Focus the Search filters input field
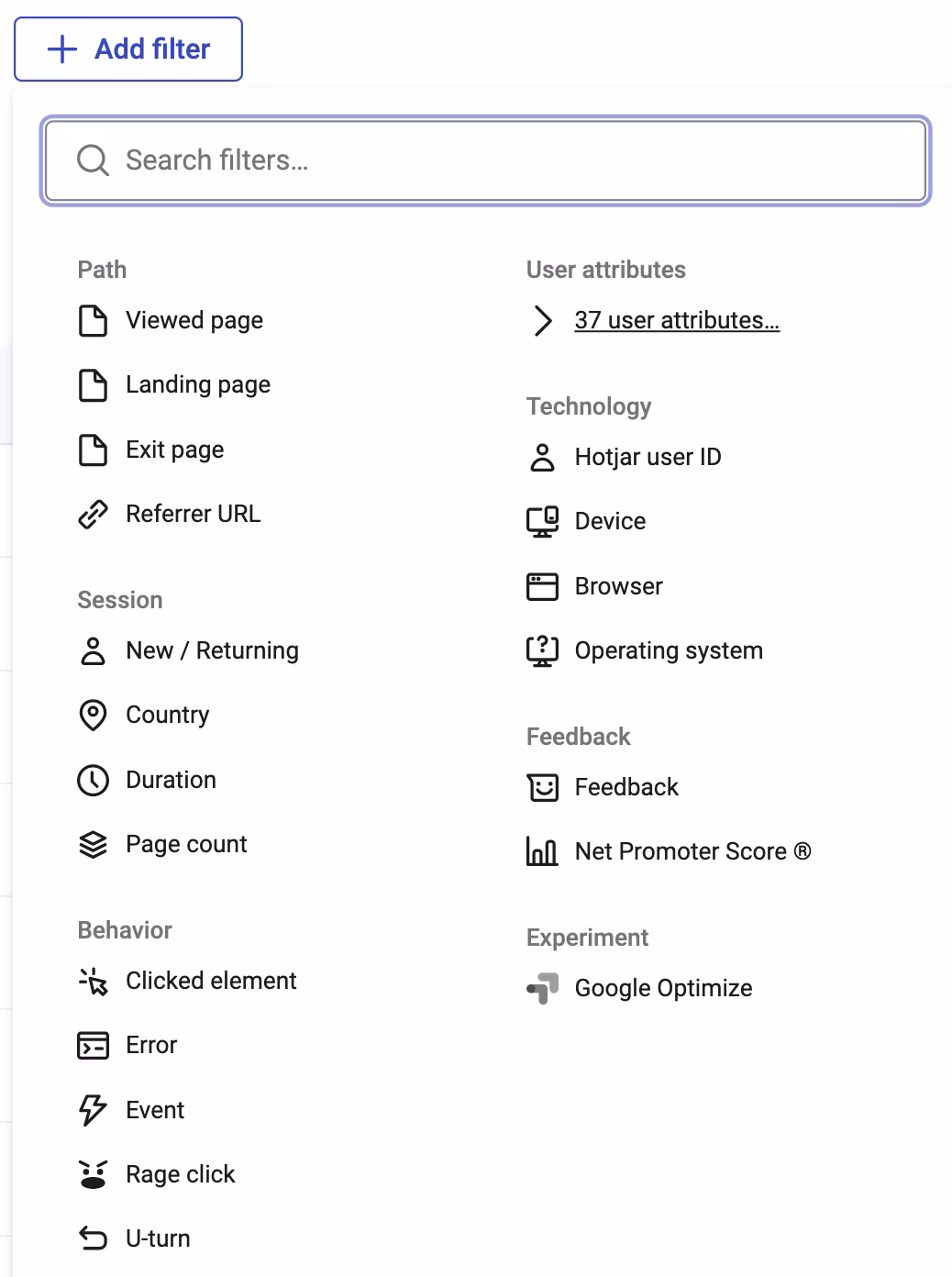The width and height of the screenshot is (952, 1277). [x=486, y=161]
